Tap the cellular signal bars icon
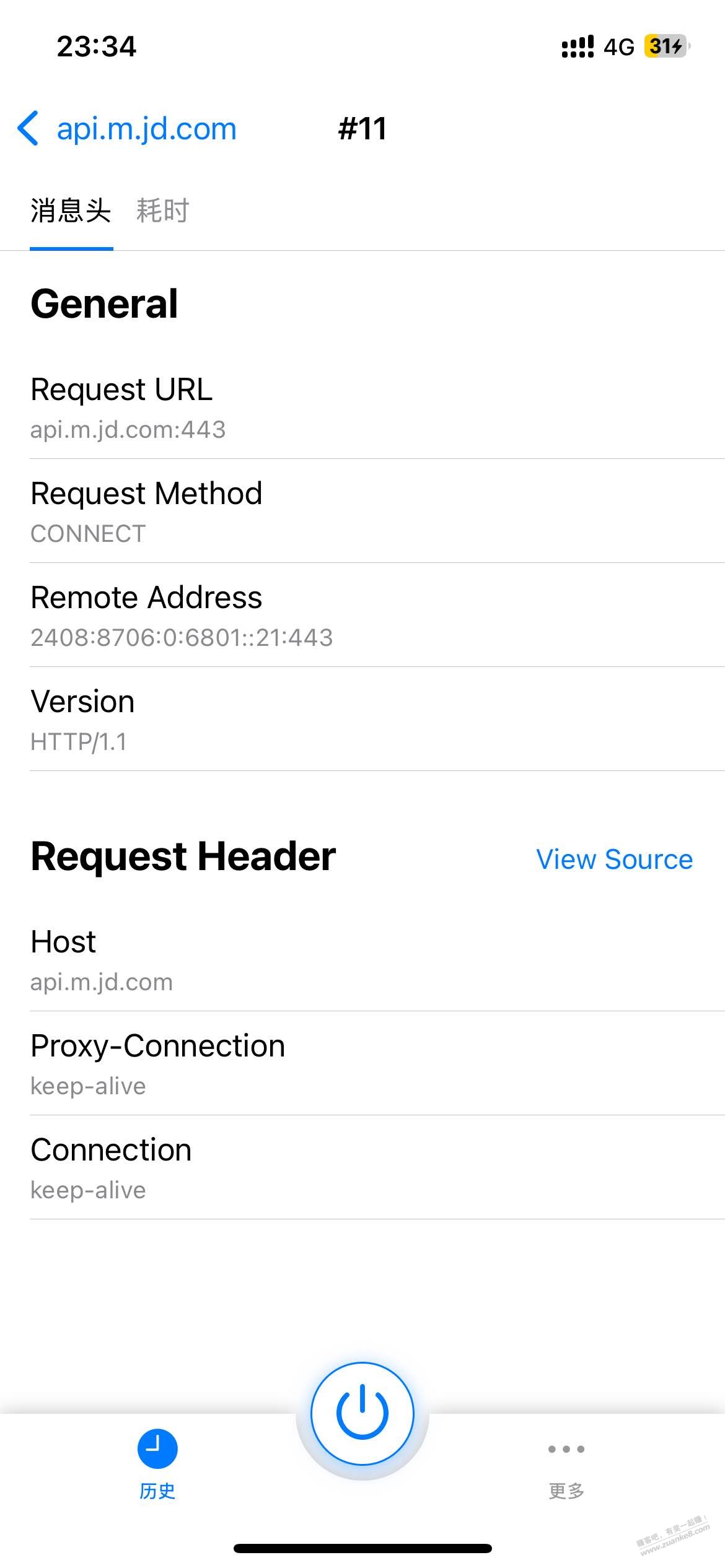 [x=578, y=46]
